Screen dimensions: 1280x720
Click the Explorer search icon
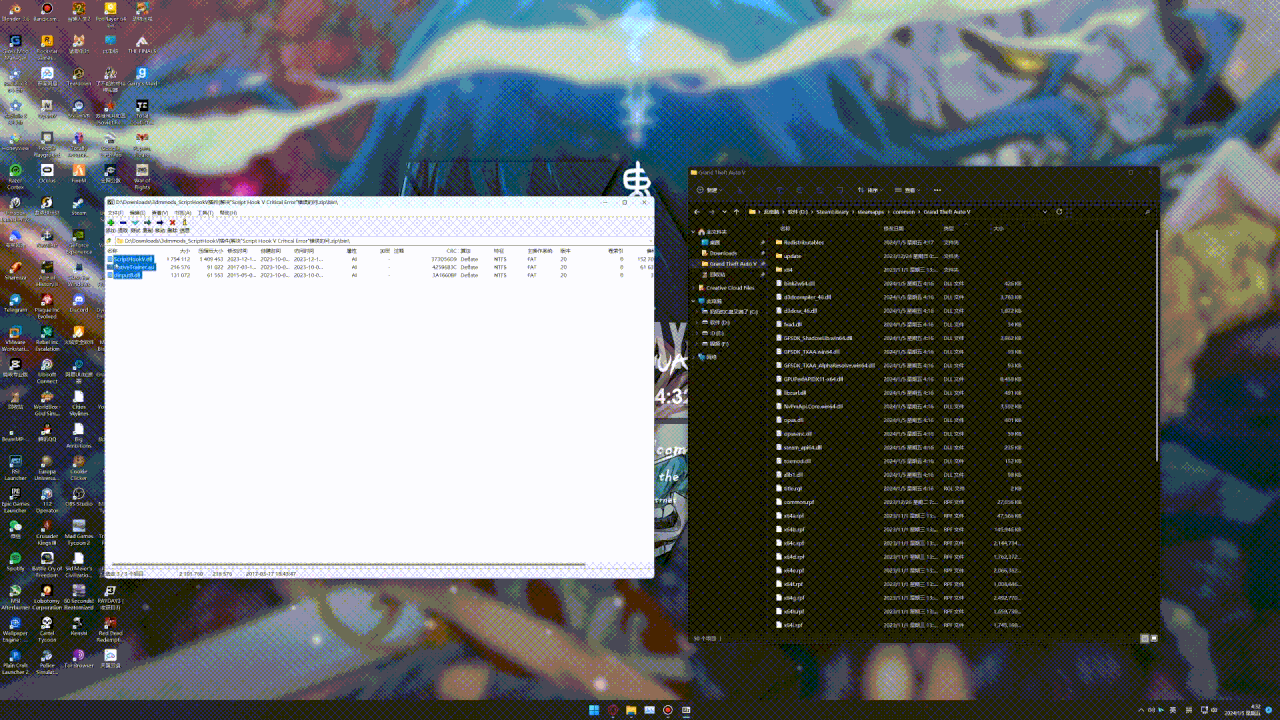1147,212
